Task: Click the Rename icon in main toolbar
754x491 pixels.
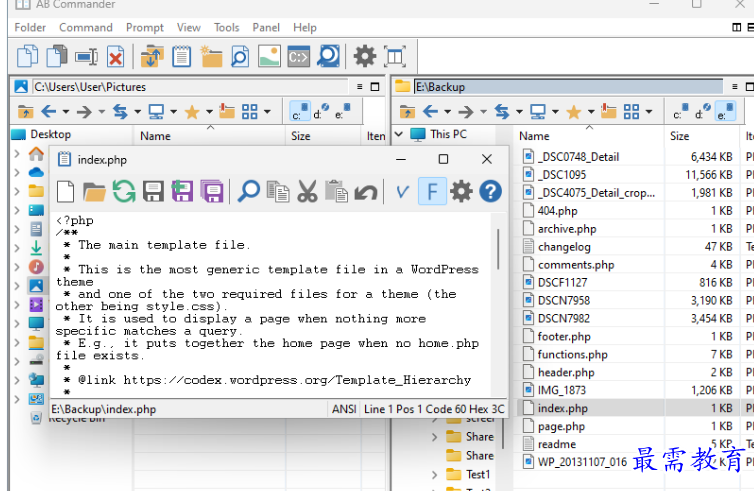Action: [x=87, y=57]
